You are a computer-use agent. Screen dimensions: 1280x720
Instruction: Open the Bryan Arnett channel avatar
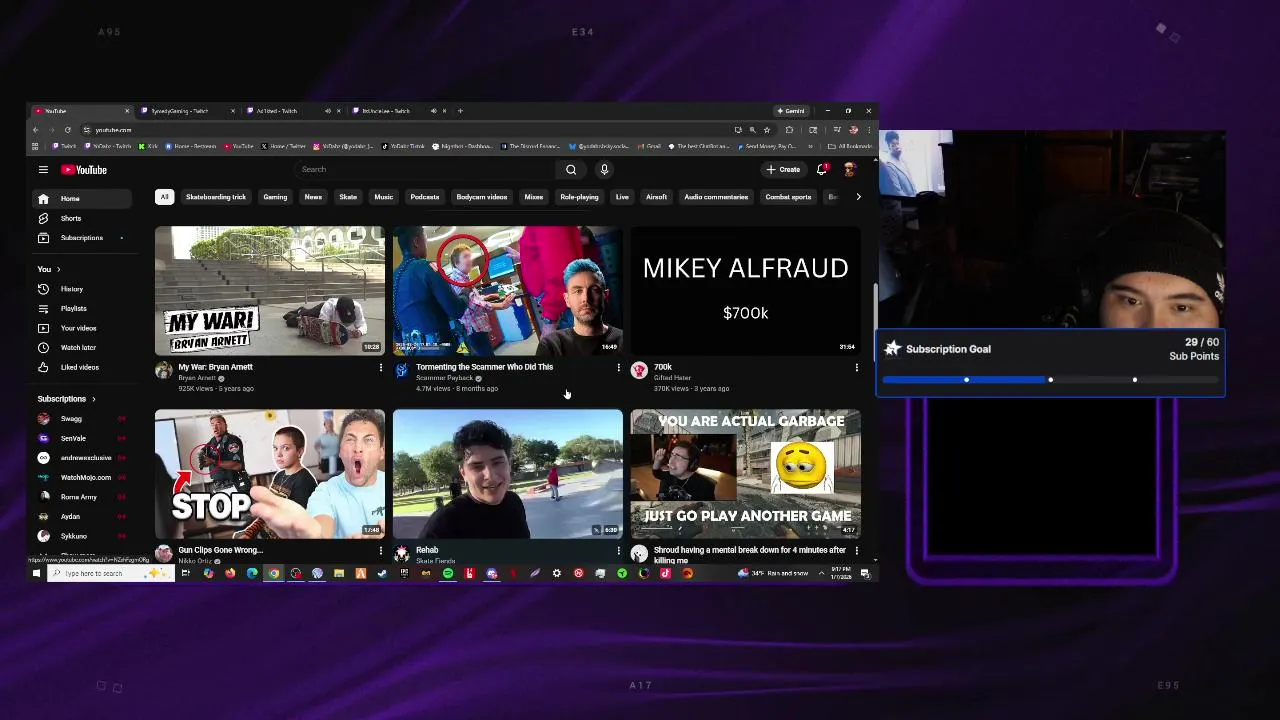[x=163, y=371]
